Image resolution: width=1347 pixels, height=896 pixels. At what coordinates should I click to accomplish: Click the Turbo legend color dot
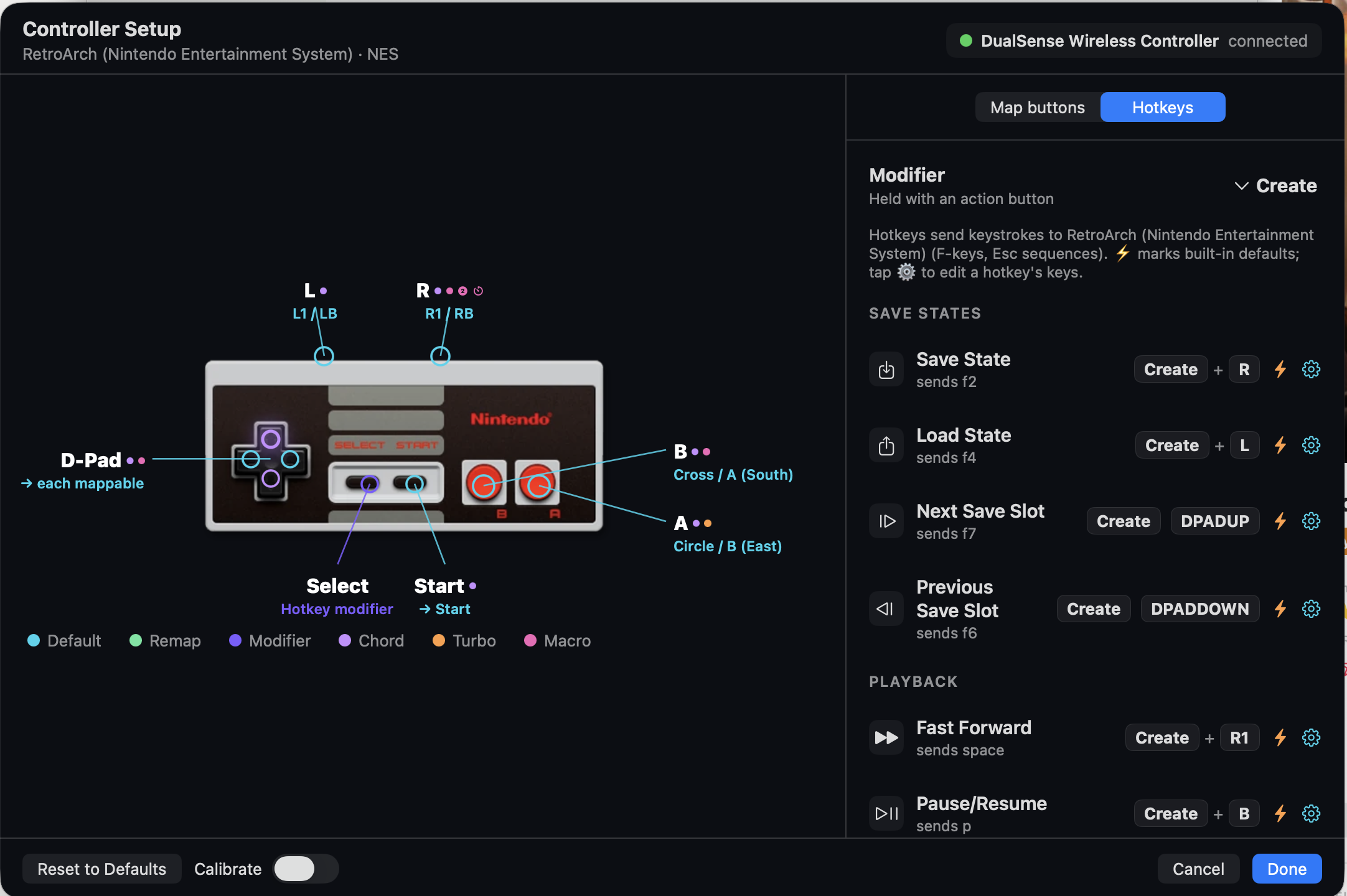[x=439, y=640]
